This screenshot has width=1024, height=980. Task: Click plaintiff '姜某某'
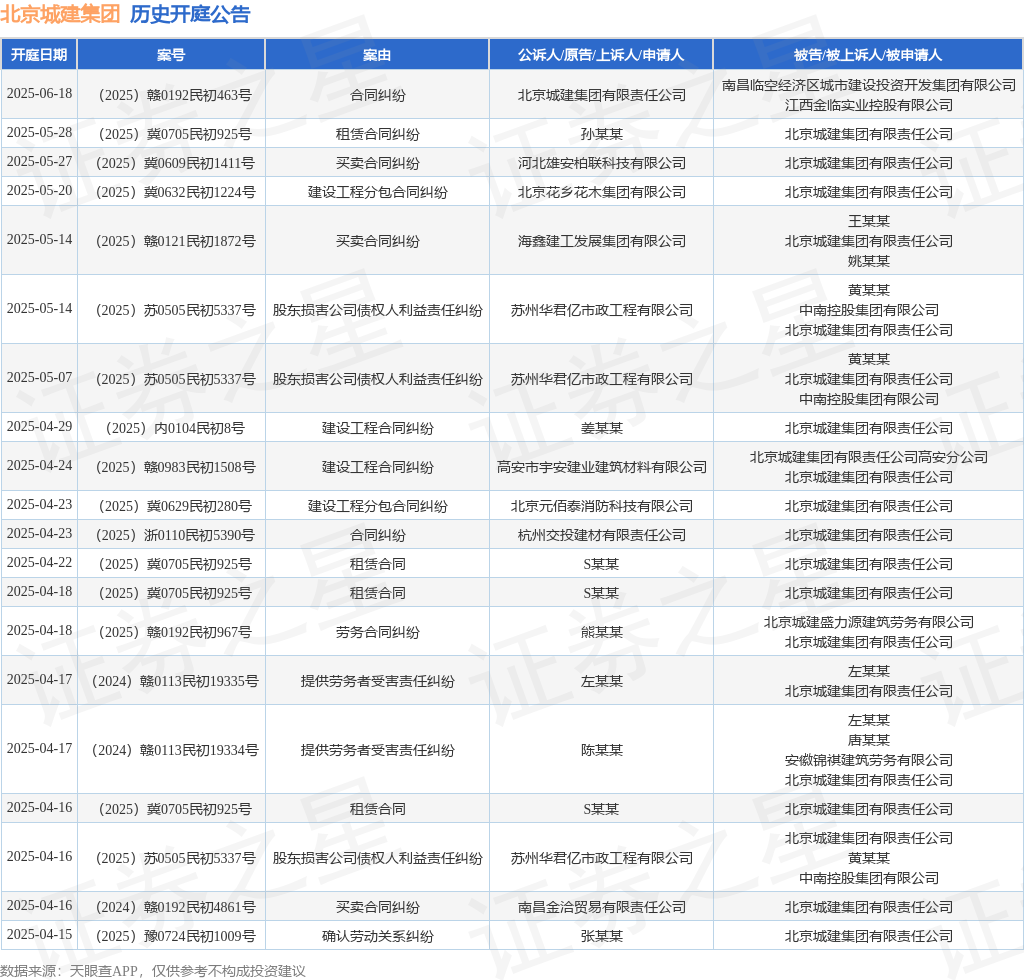coord(601,428)
